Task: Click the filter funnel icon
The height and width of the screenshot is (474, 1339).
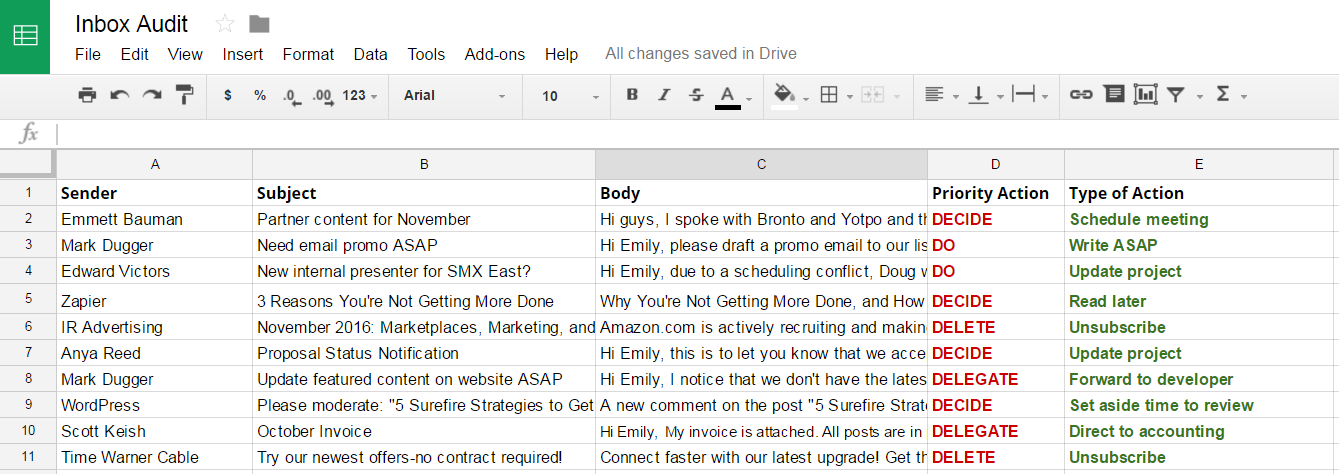Action: click(1176, 95)
